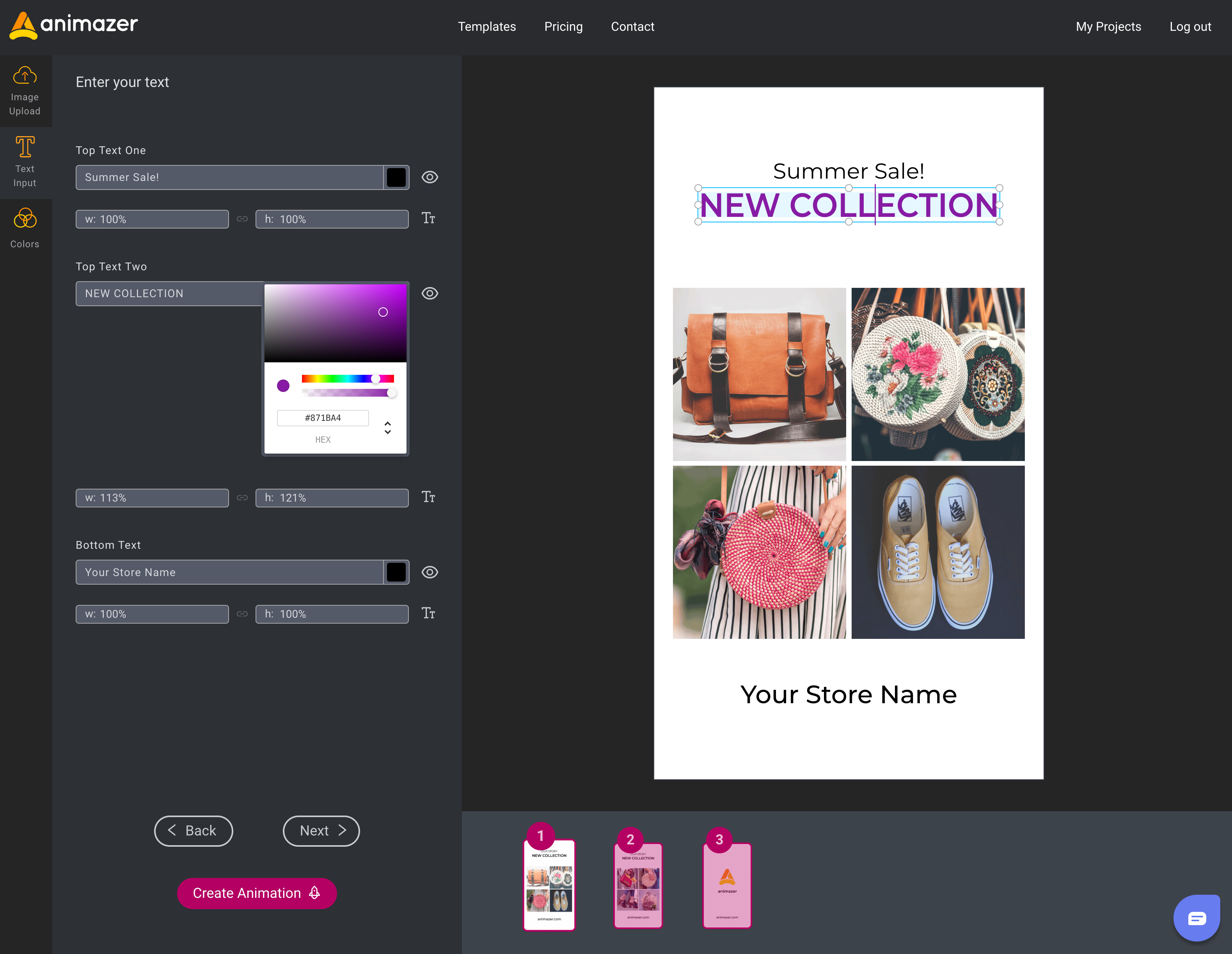Switch color format with HEX arrows
Viewport: 1232px width, 954px height.
(387, 428)
